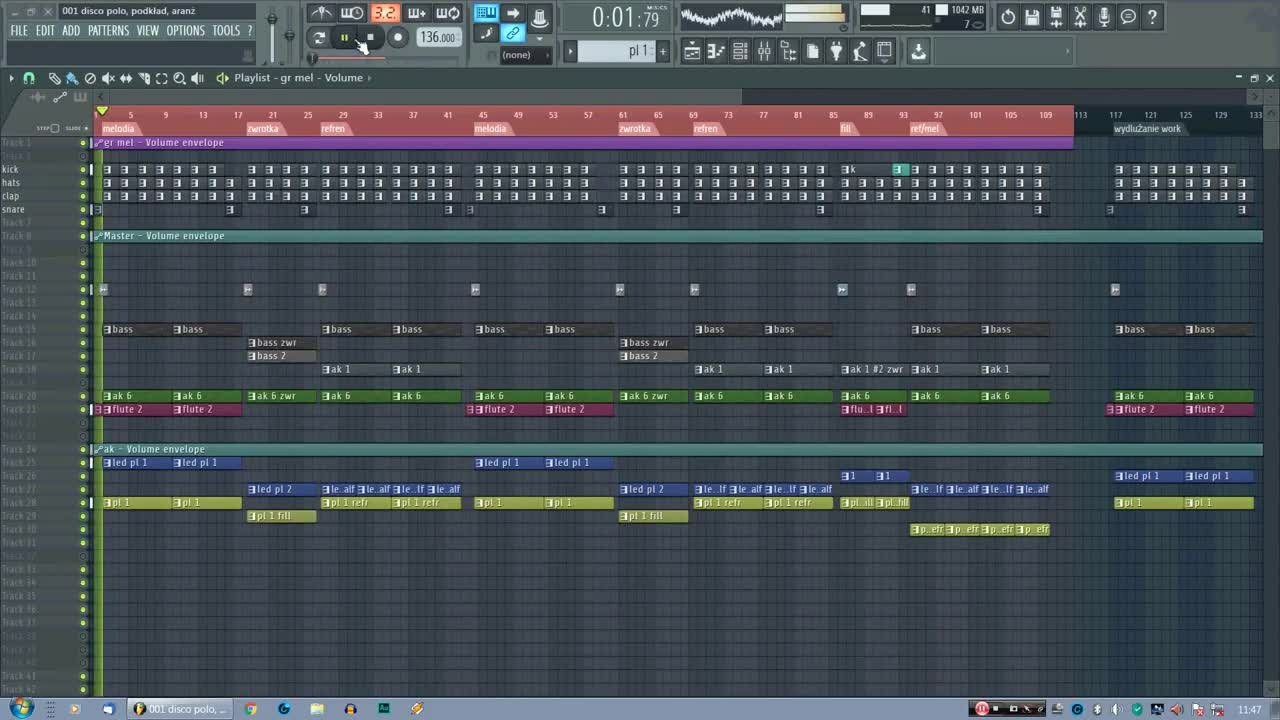This screenshot has width=1280, height=720.
Task: Expand the playlist options arrow
Action: (x=11, y=78)
